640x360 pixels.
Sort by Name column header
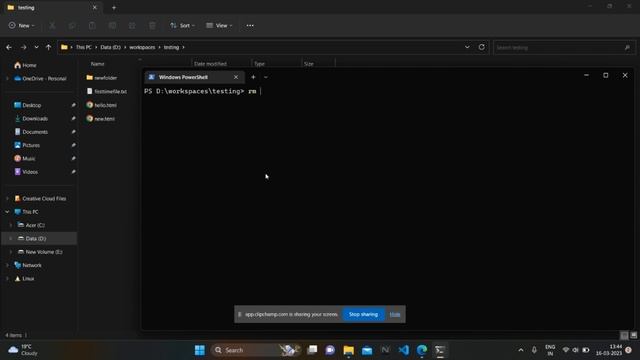coord(98,64)
